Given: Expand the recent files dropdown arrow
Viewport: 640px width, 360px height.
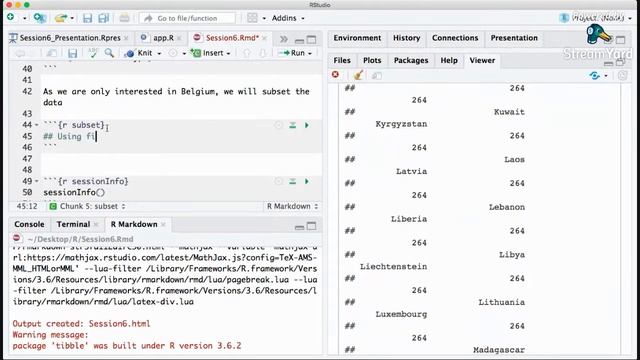Looking at the screenshot, I should (72, 18).
